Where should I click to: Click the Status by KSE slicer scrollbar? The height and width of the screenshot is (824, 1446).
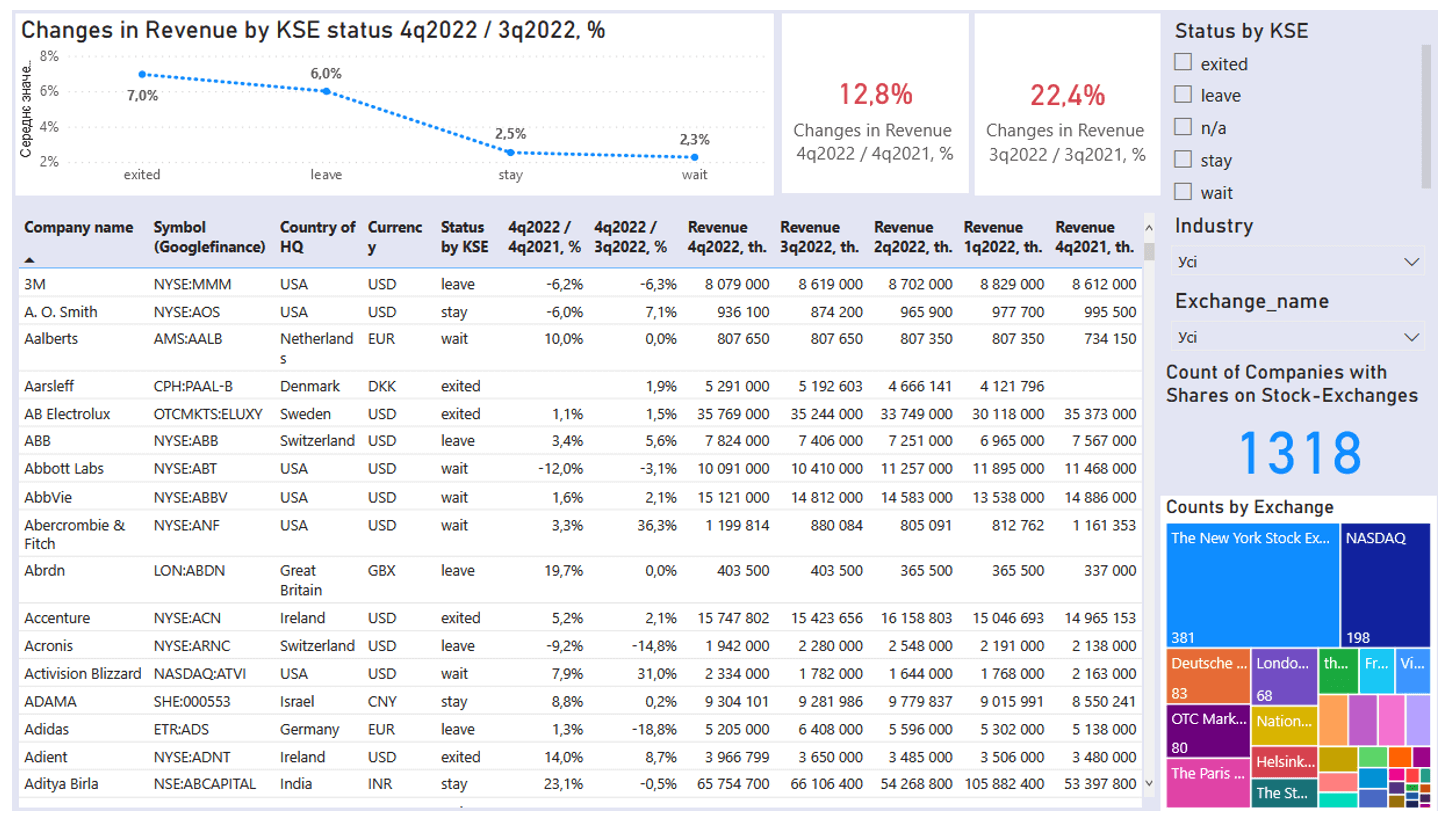pyautogui.click(x=1425, y=115)
